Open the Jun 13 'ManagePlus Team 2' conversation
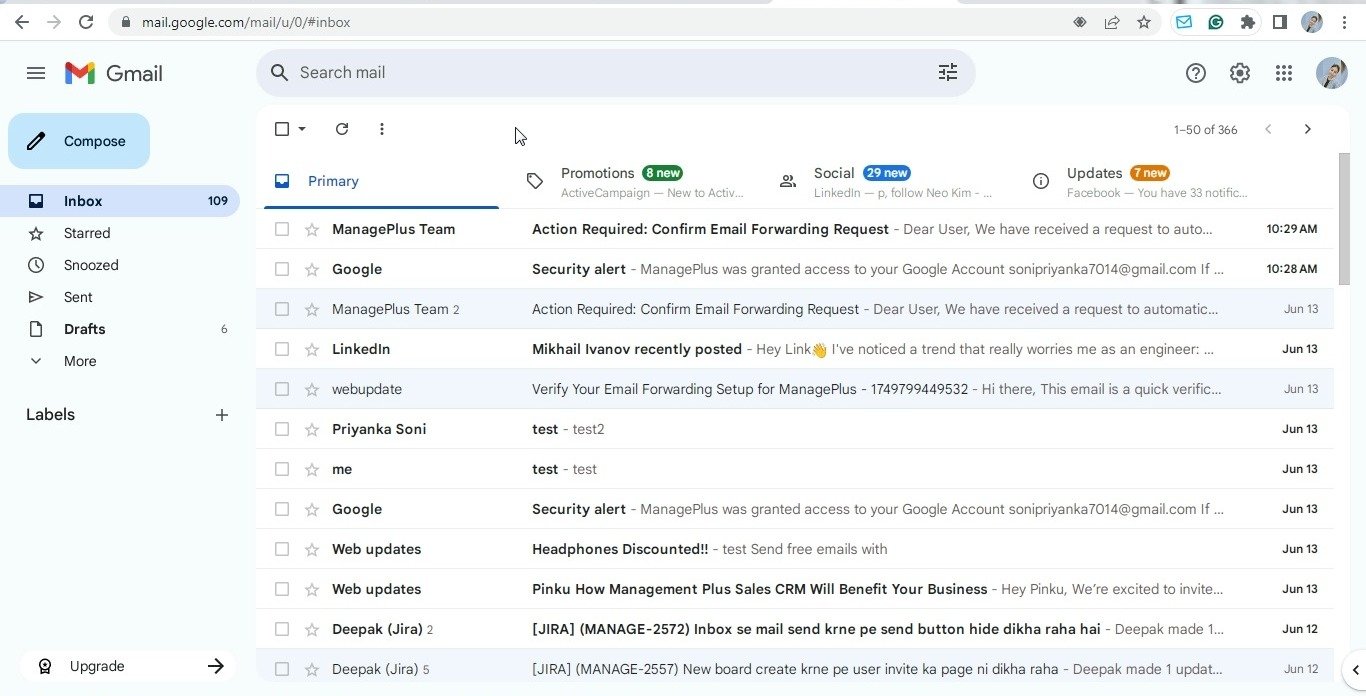This screenshot has width=1366, height=696. coord(794,309)
